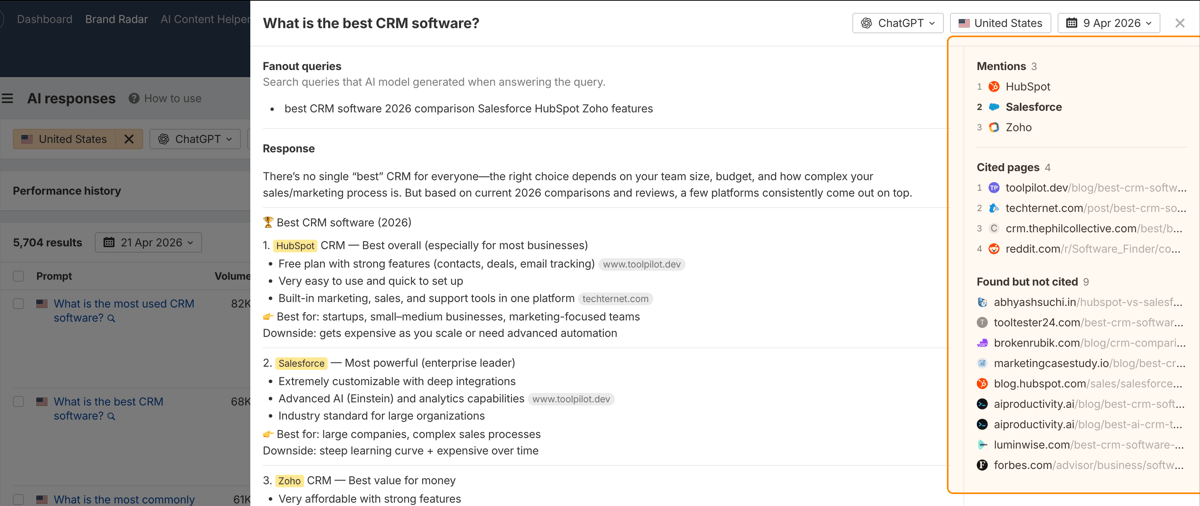Open the Brand Radar tab
This screenshot has height=506, width=1200.
pos(116,19)
